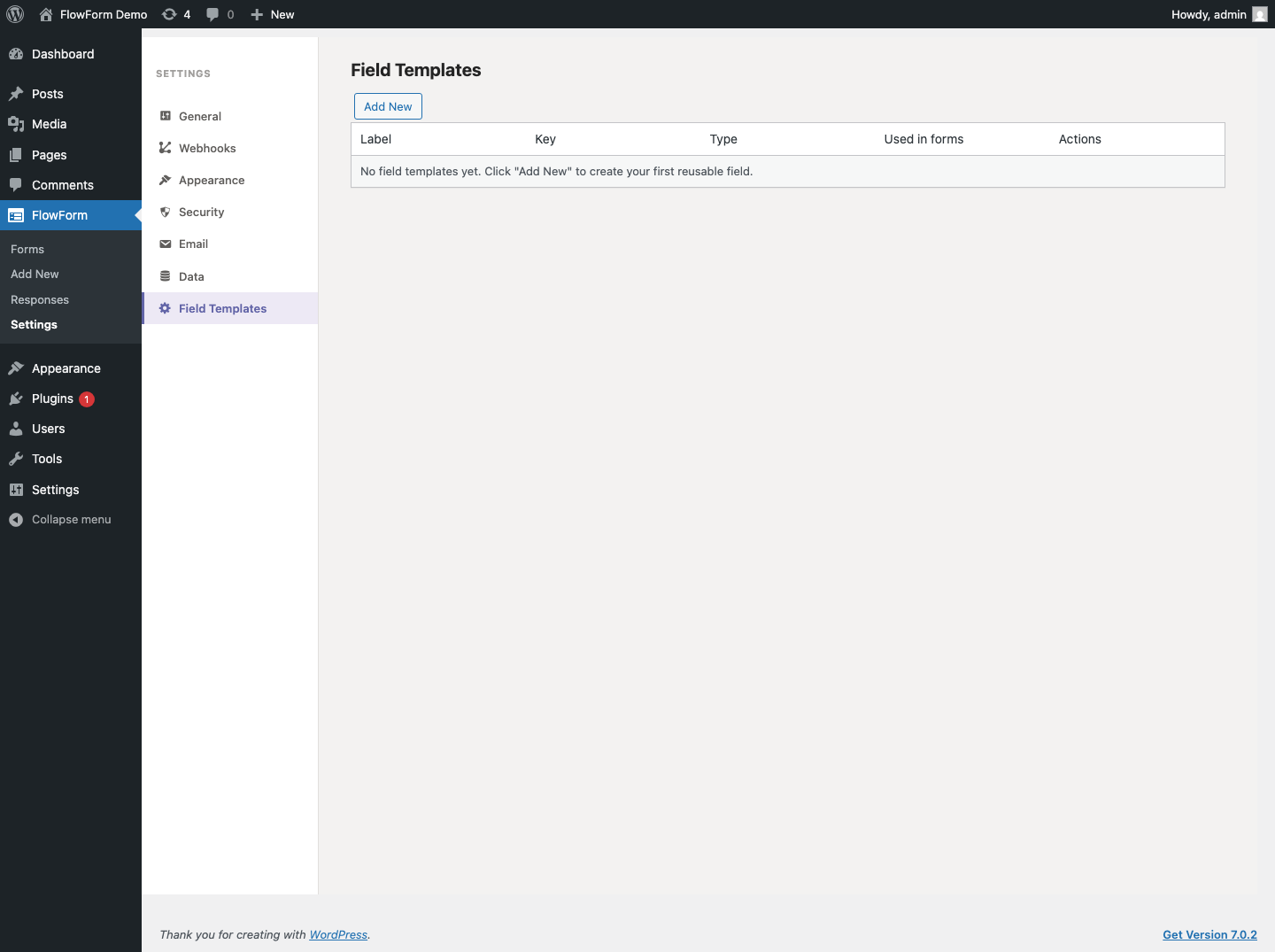Click the Users person icon

16,429
